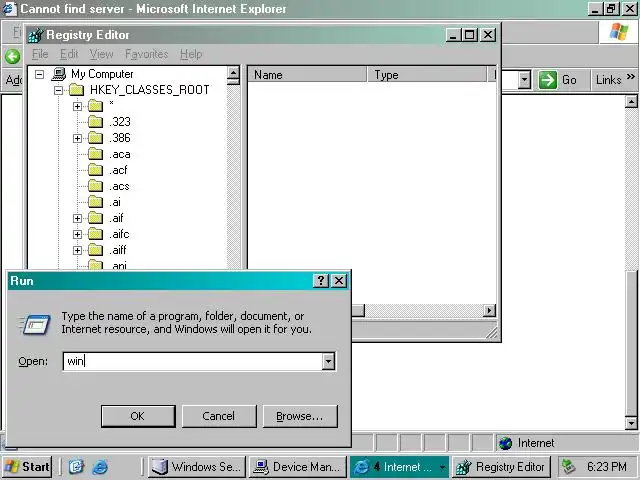The image size is (640, 480).
Task: Click the Internet Explorer title bar icon
Action: point(9,9)
